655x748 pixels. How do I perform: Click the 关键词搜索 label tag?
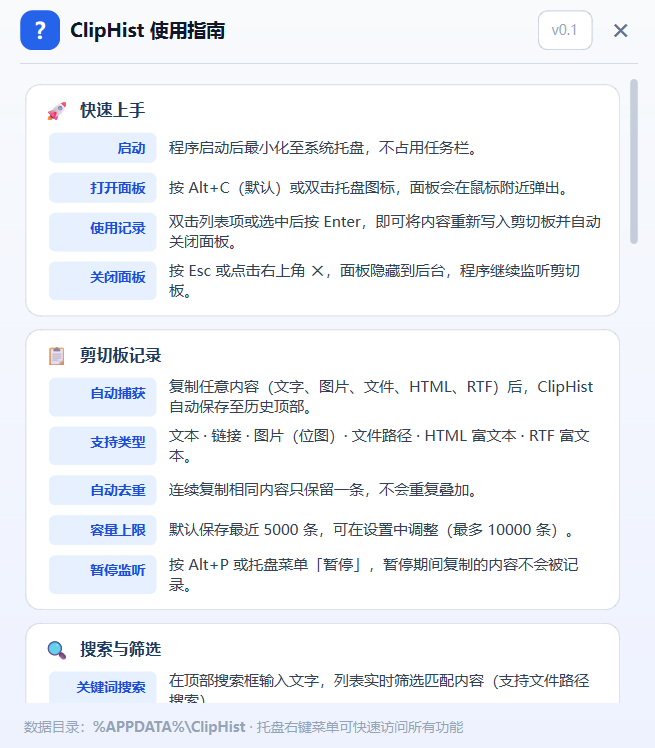click(x=103, y=687)
